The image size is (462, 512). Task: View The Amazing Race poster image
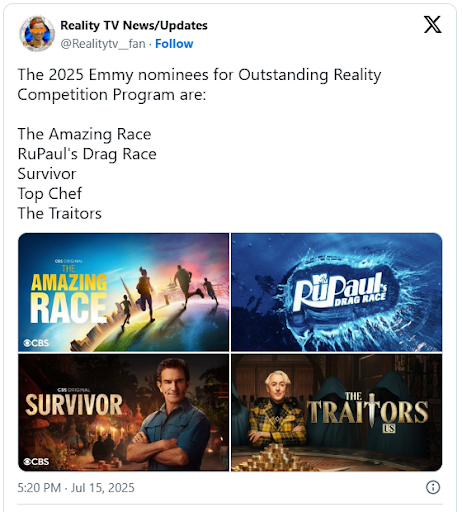coord(123,292)
